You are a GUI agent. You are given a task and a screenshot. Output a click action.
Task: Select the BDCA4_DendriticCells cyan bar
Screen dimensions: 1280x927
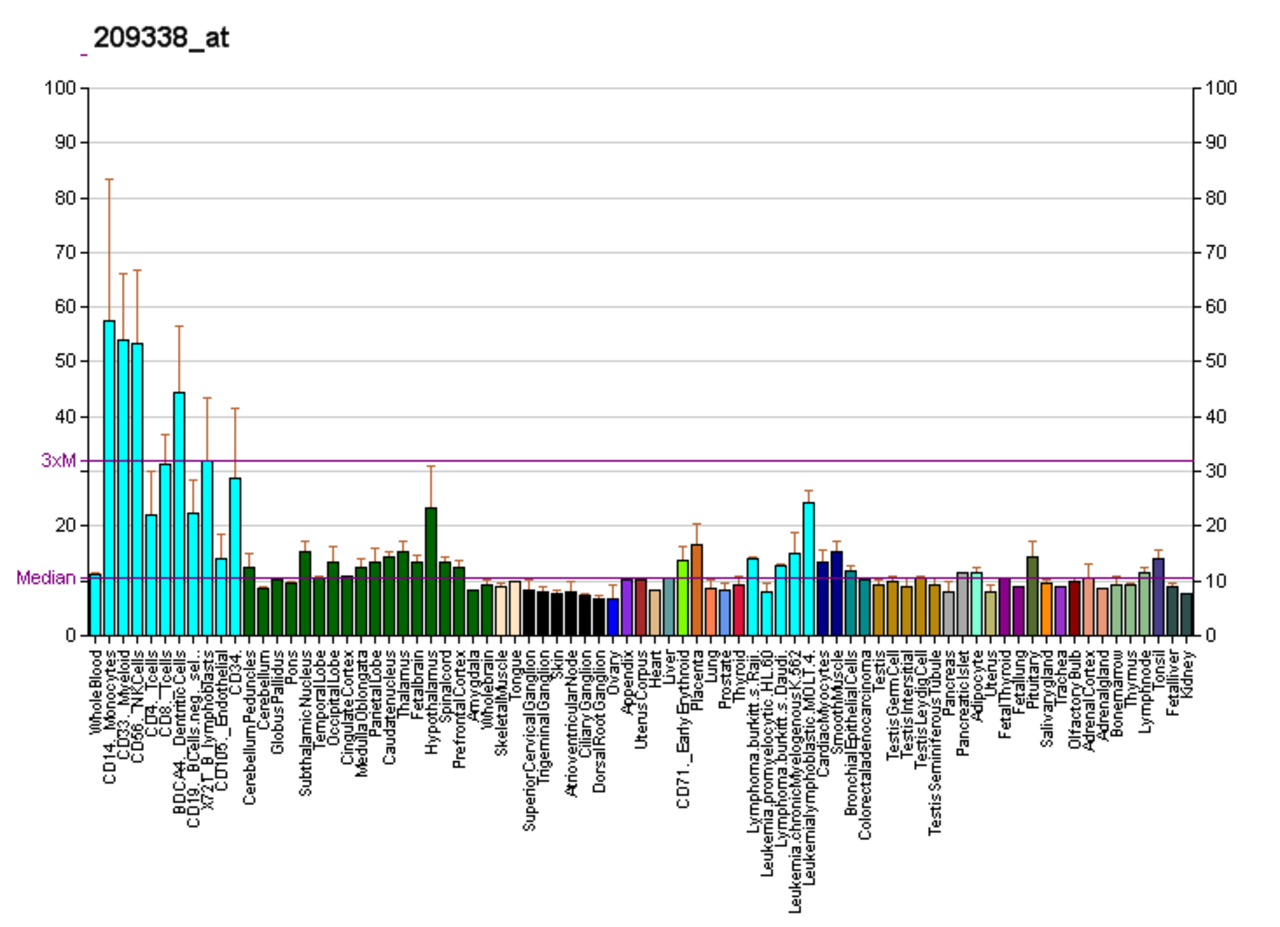point(179,514)
